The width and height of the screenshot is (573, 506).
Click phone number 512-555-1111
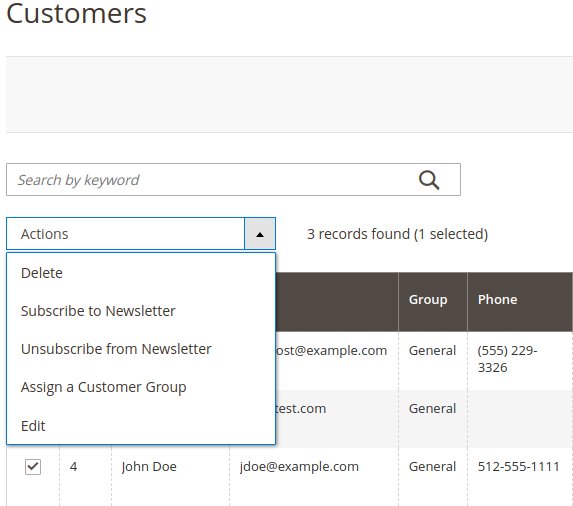point(519,467)
